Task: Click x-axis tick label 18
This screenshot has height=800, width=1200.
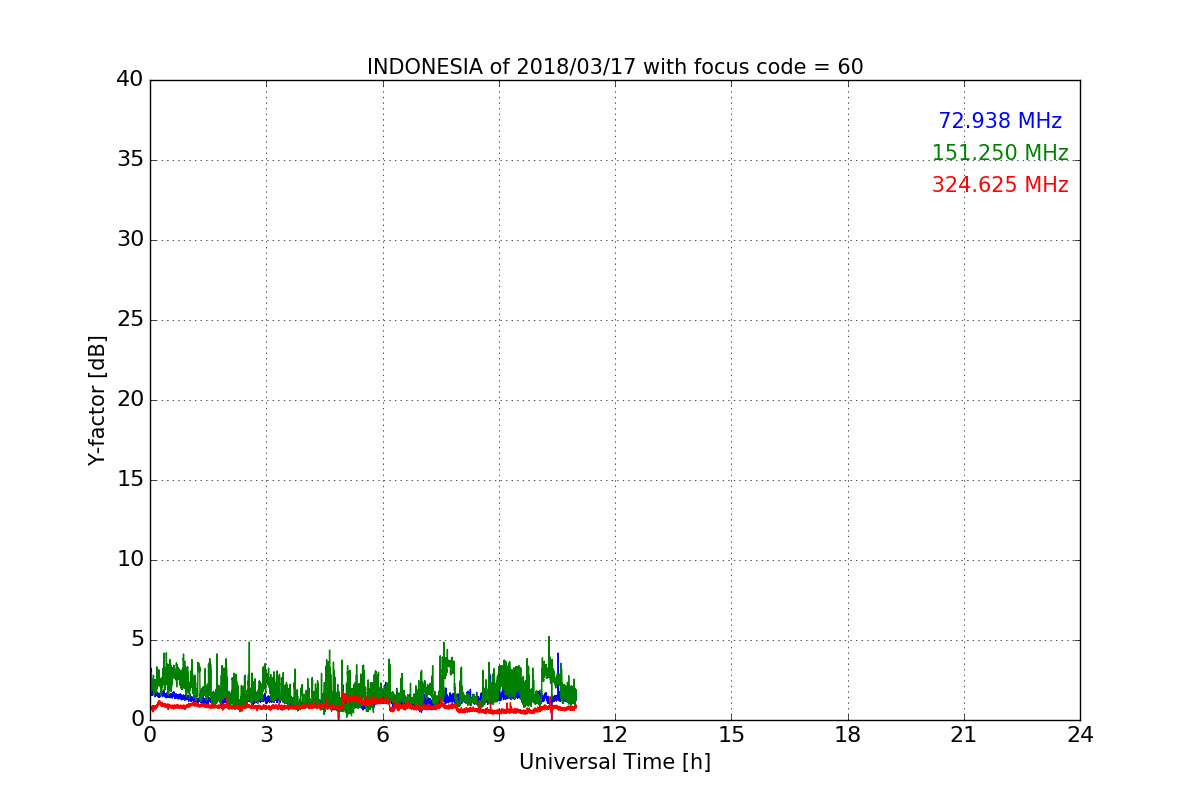Action: (x=848, y=735)
